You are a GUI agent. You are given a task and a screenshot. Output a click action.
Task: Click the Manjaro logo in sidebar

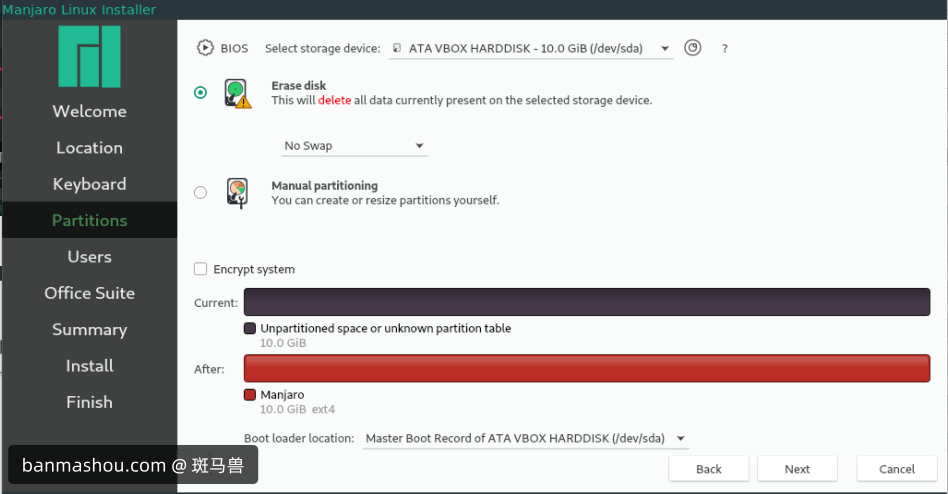pyautogui.click(x=89, y=56)
